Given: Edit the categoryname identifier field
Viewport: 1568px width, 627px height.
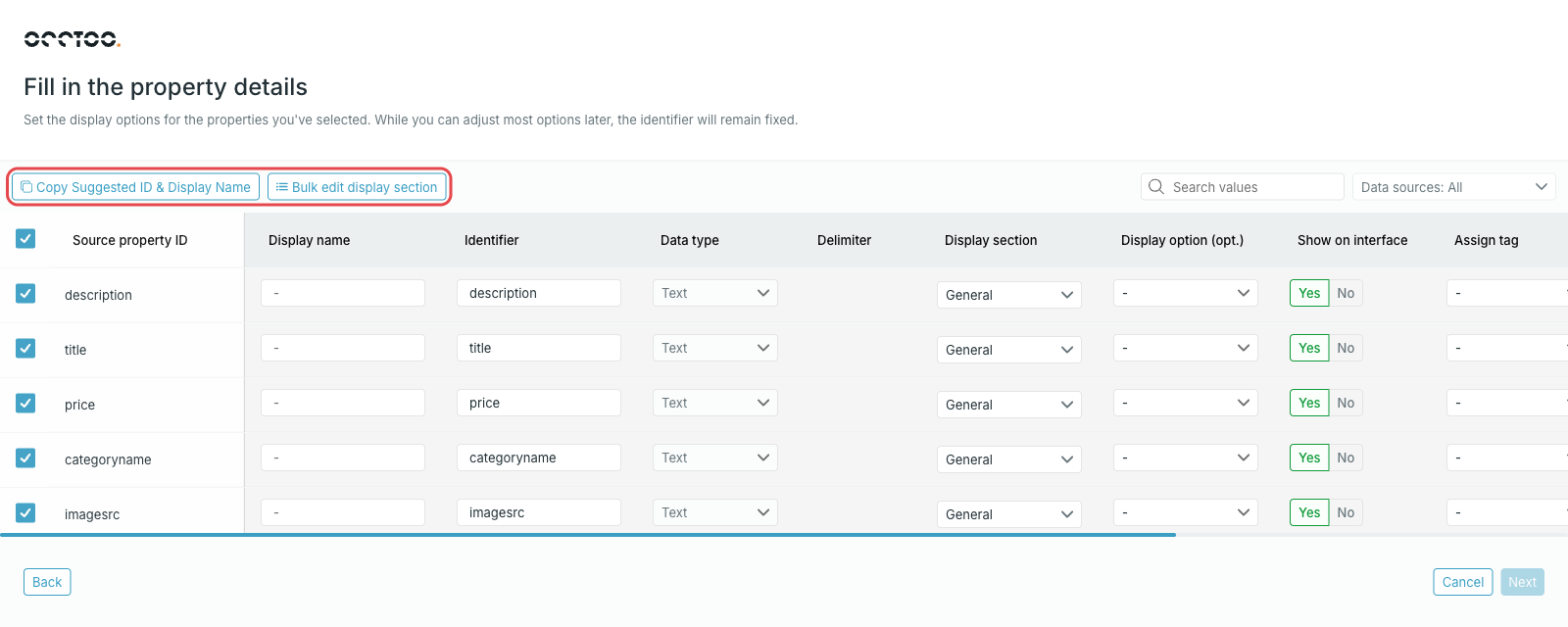Looking at the screenshot, I should pyautogui.click(x=539, y=458).
